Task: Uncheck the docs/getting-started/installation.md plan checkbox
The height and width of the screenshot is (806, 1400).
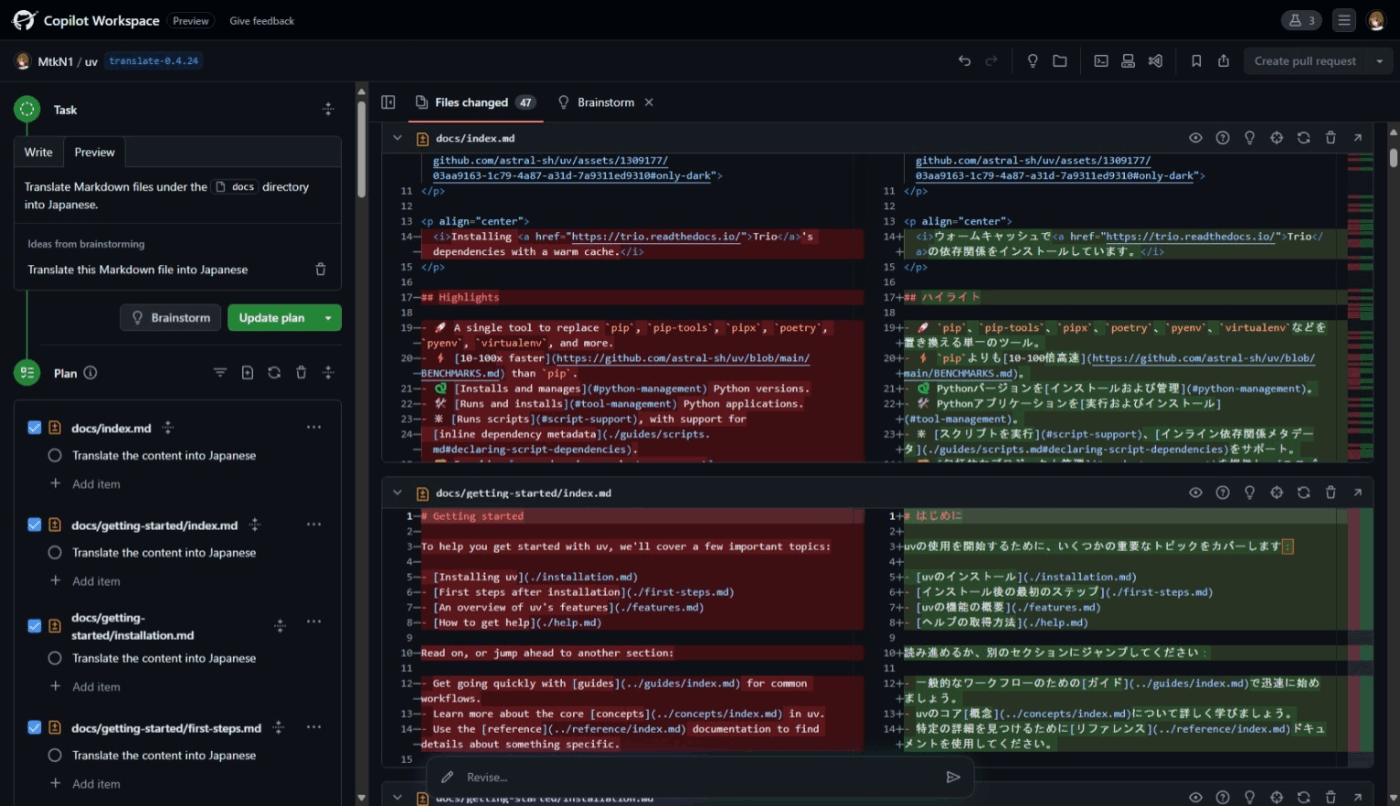Action: (34, 626)
